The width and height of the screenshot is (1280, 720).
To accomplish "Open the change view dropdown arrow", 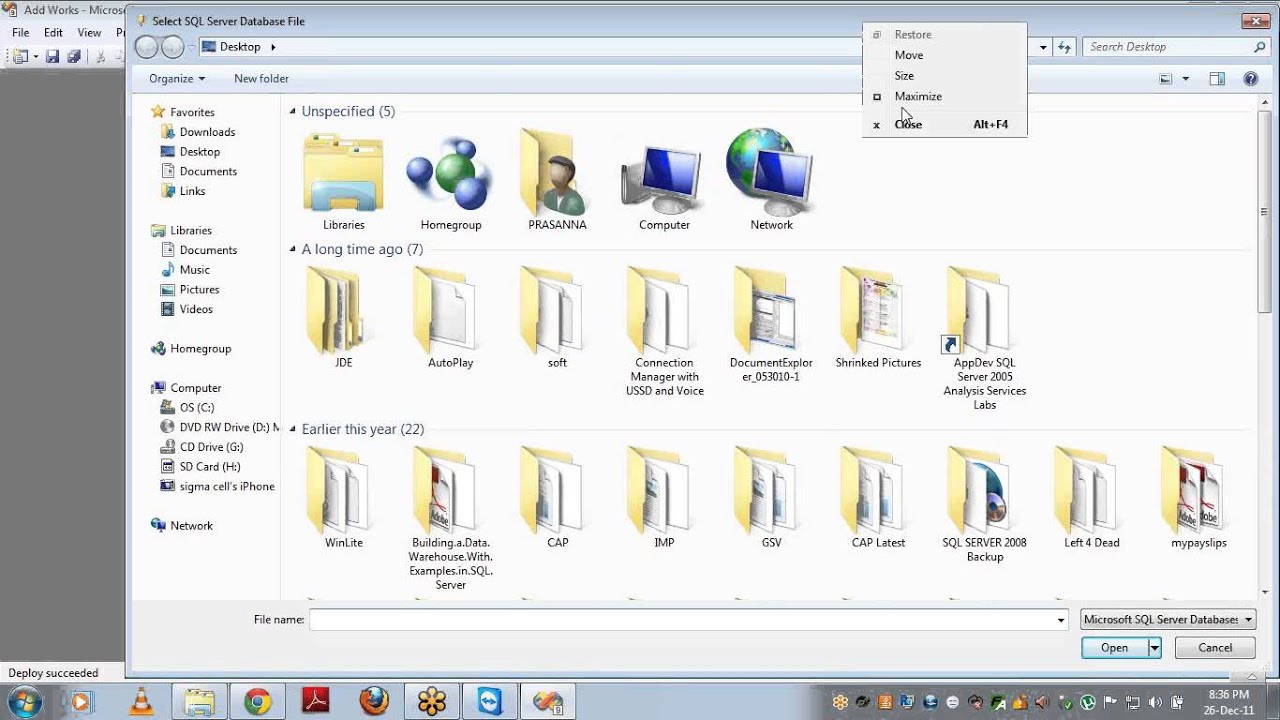I will (x=1186, y=79).
